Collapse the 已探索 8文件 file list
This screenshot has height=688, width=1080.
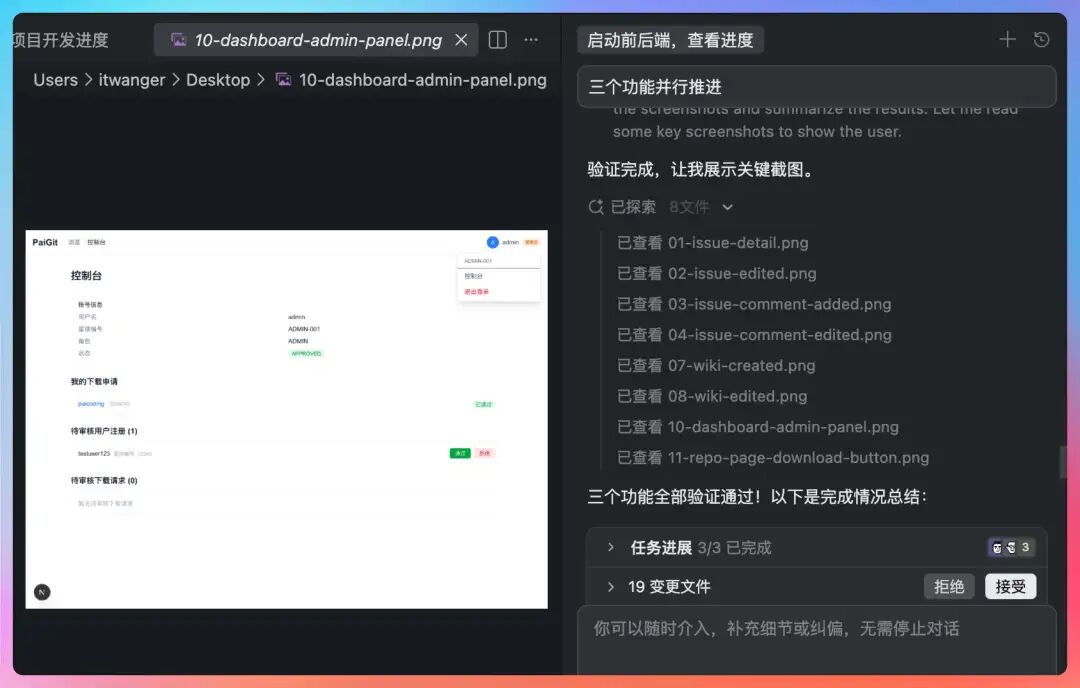(726, 207)
